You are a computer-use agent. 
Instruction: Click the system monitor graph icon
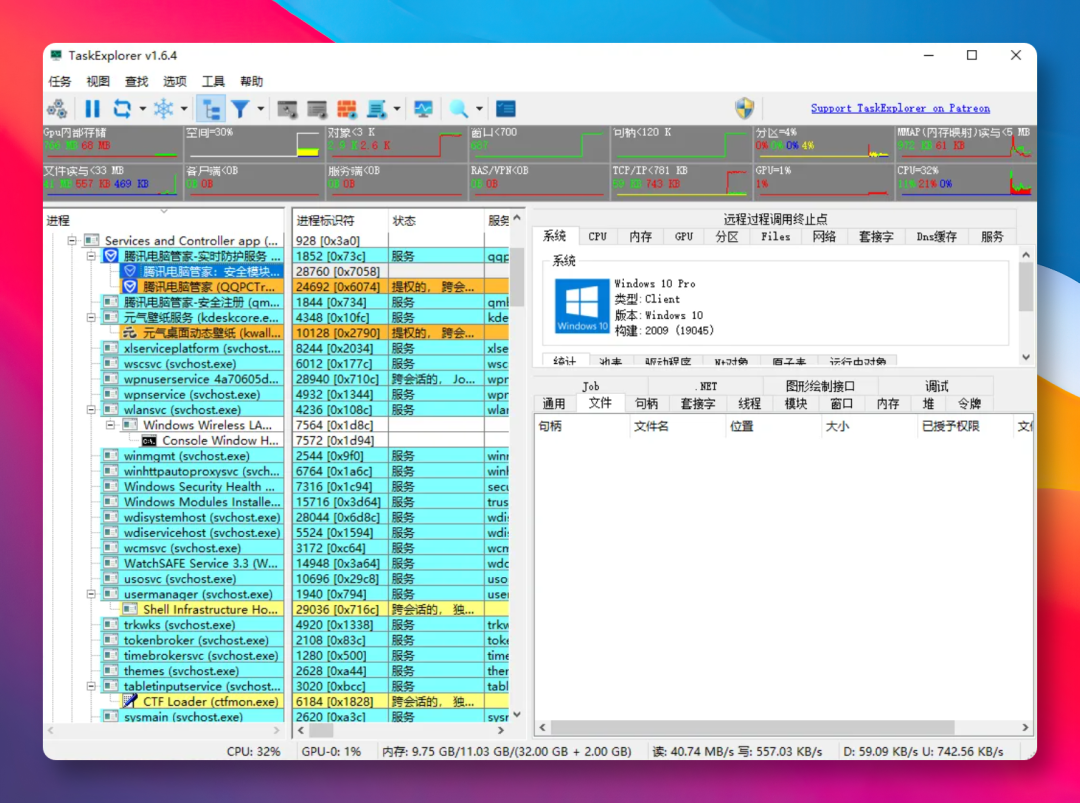[422, 108]
